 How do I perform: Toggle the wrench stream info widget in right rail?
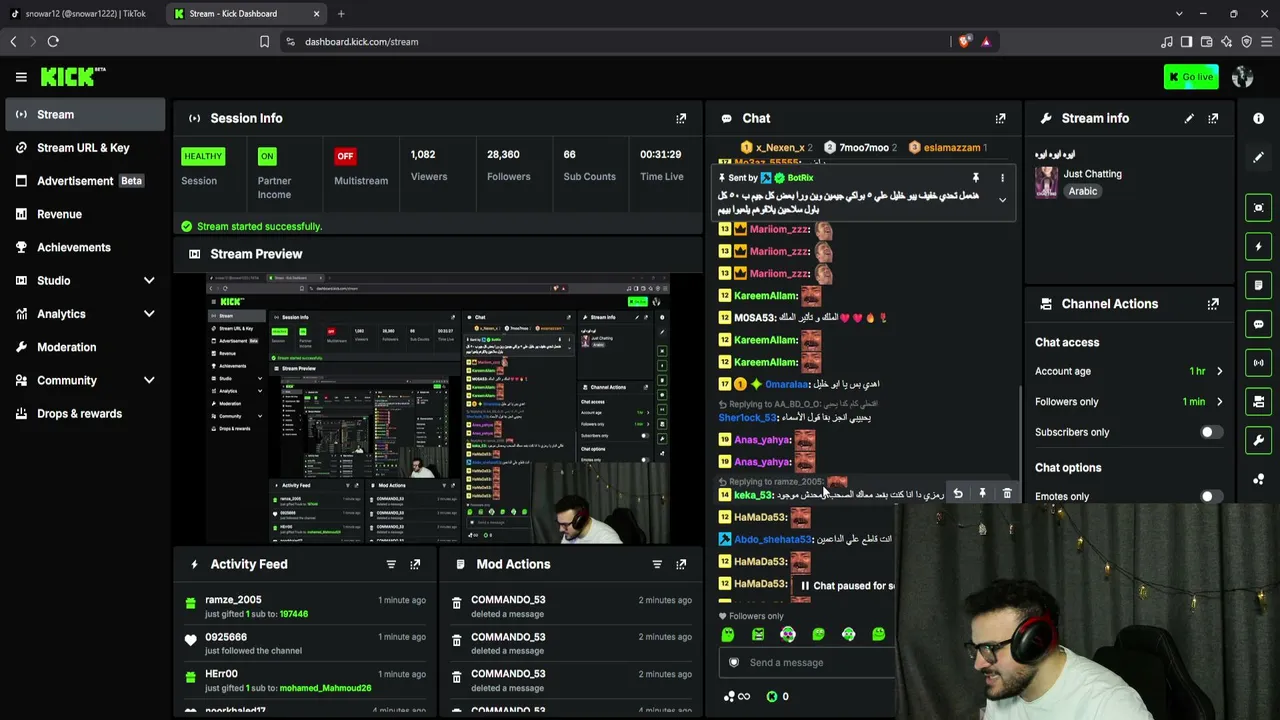point(1258,440)
